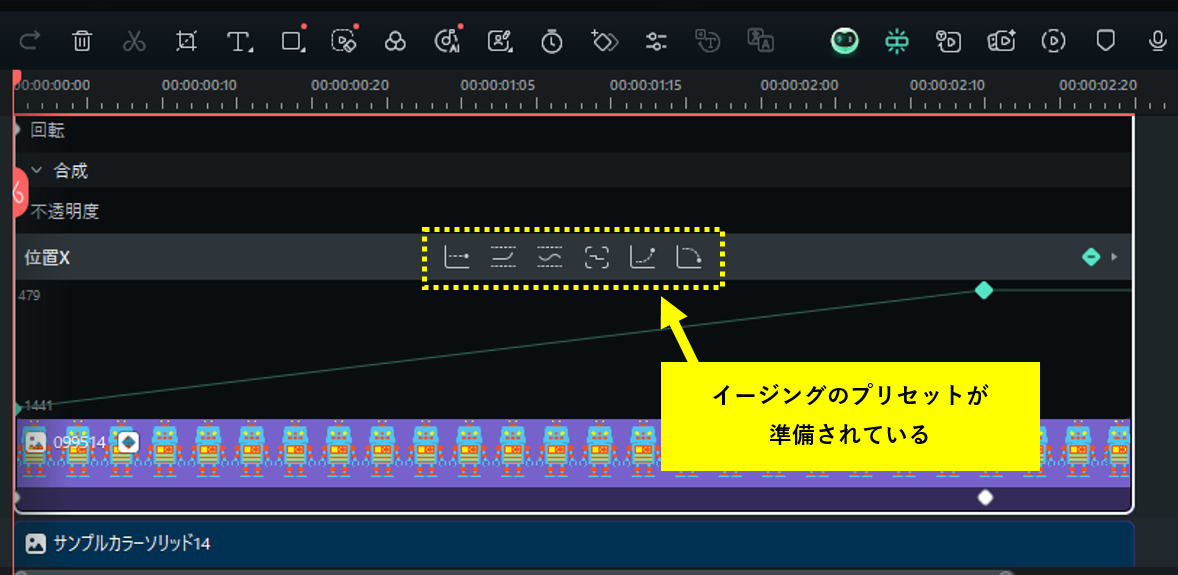Viewport: 1178px width, 575px height.
Task: Click the keyframe diamond left of 回転
Action: pos(17,129)
